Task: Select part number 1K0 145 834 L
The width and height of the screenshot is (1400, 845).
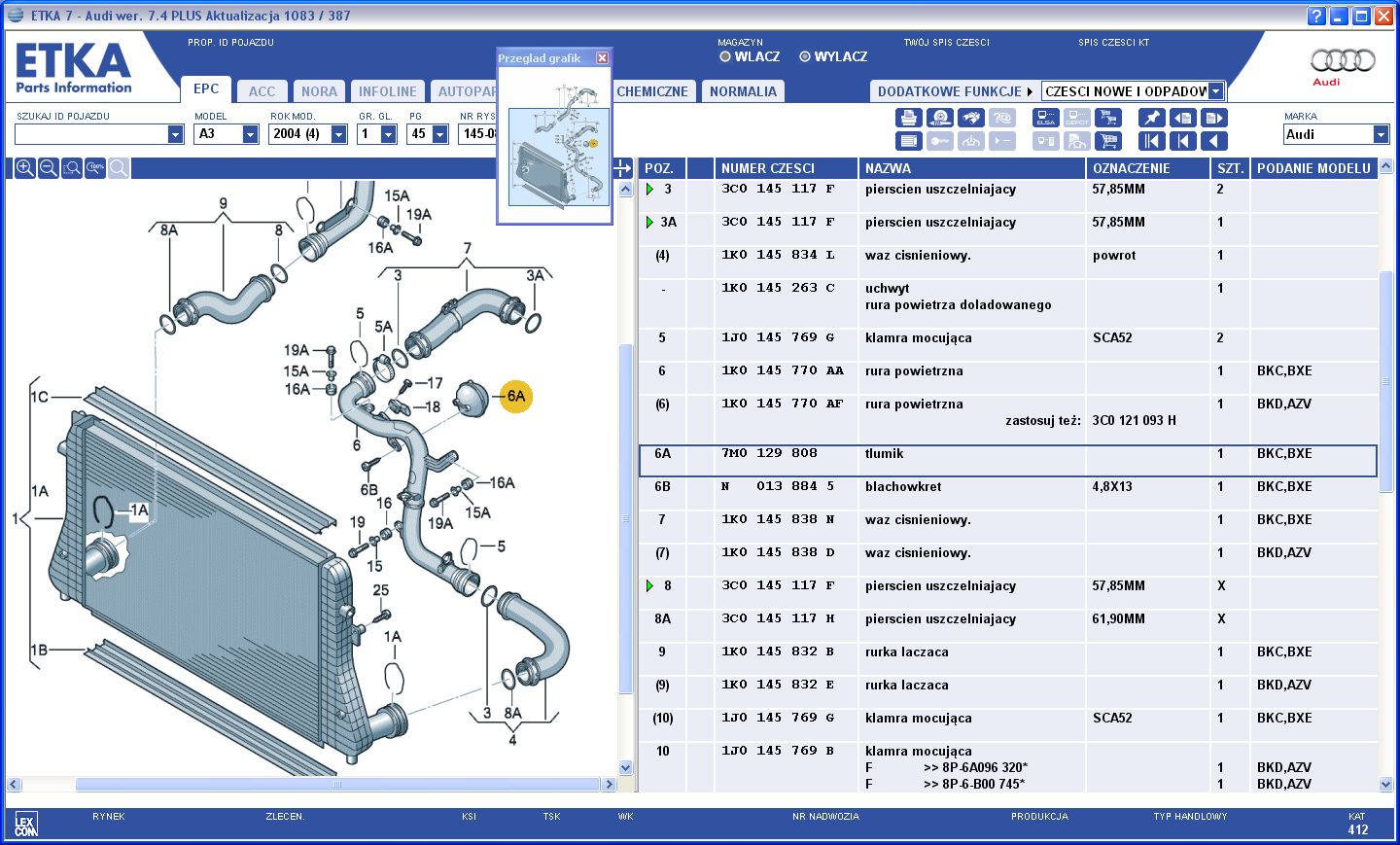Action: (778, 256)
